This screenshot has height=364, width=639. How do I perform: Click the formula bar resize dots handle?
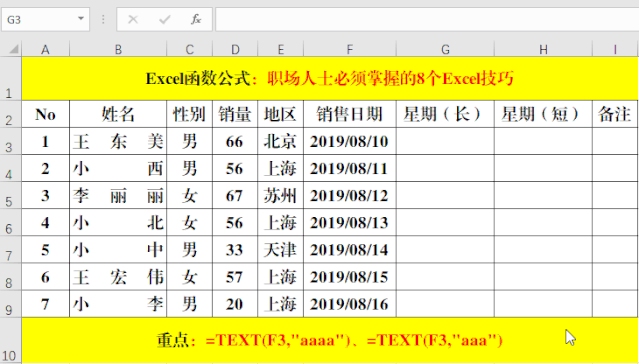[x=103, y=19]
